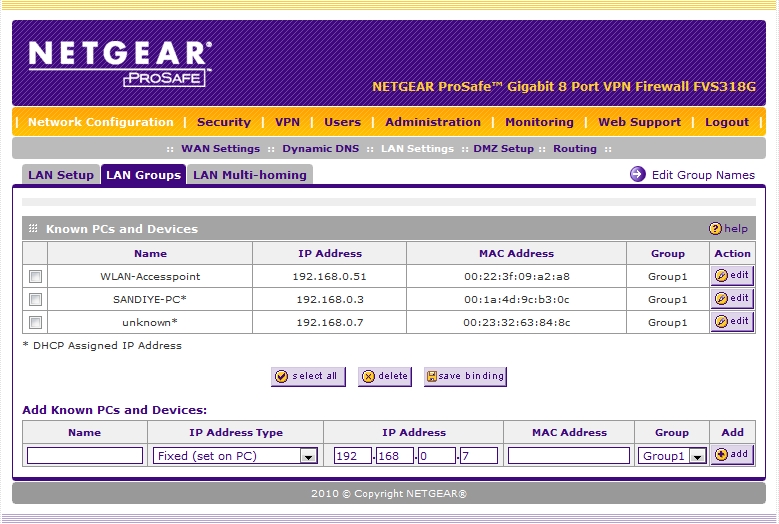The width and height of the screenshot is (779, 524).
Task: Click the new device MAC Address input field
Action: 569,455
